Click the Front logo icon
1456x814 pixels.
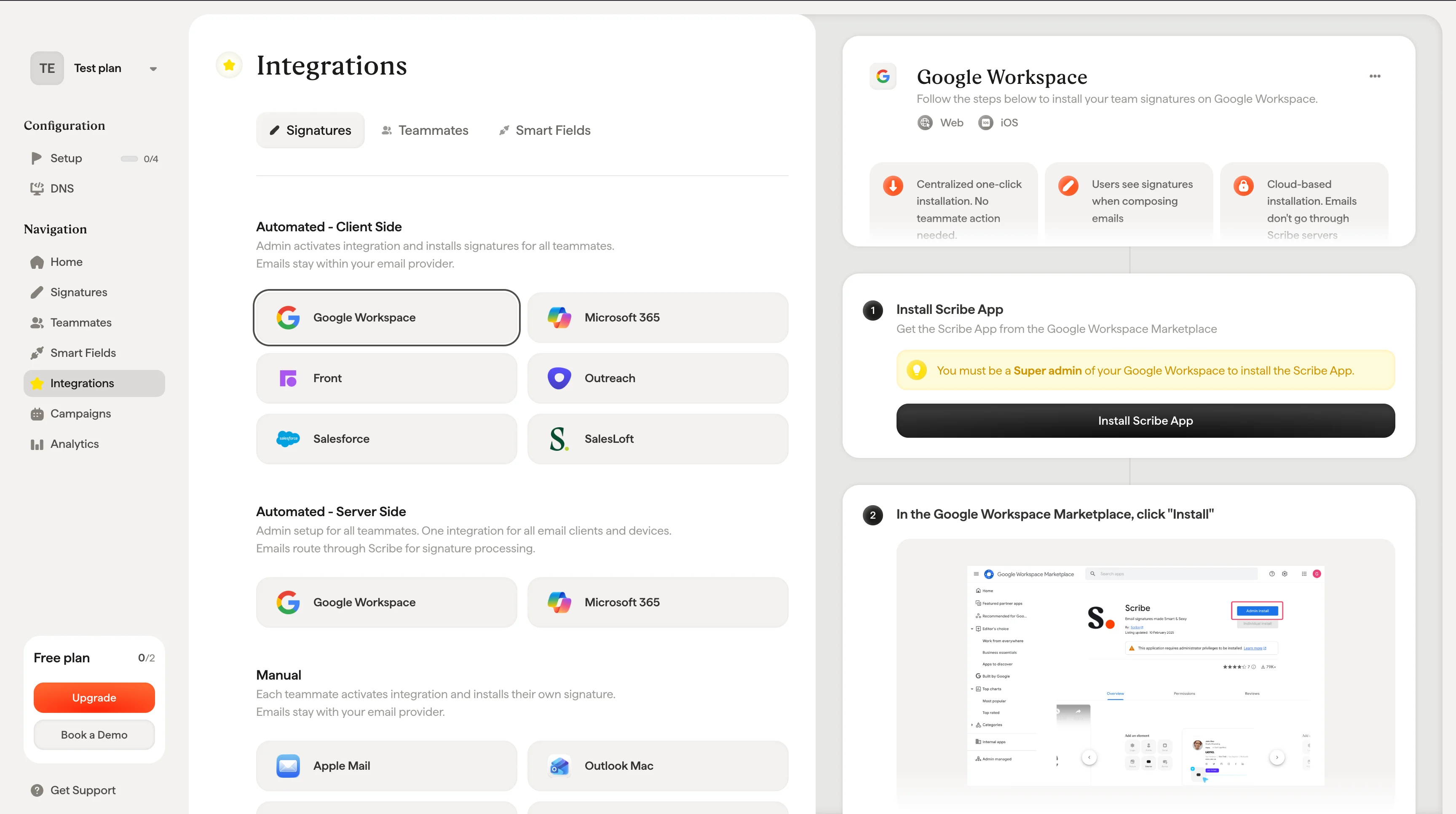pos(288,378)
